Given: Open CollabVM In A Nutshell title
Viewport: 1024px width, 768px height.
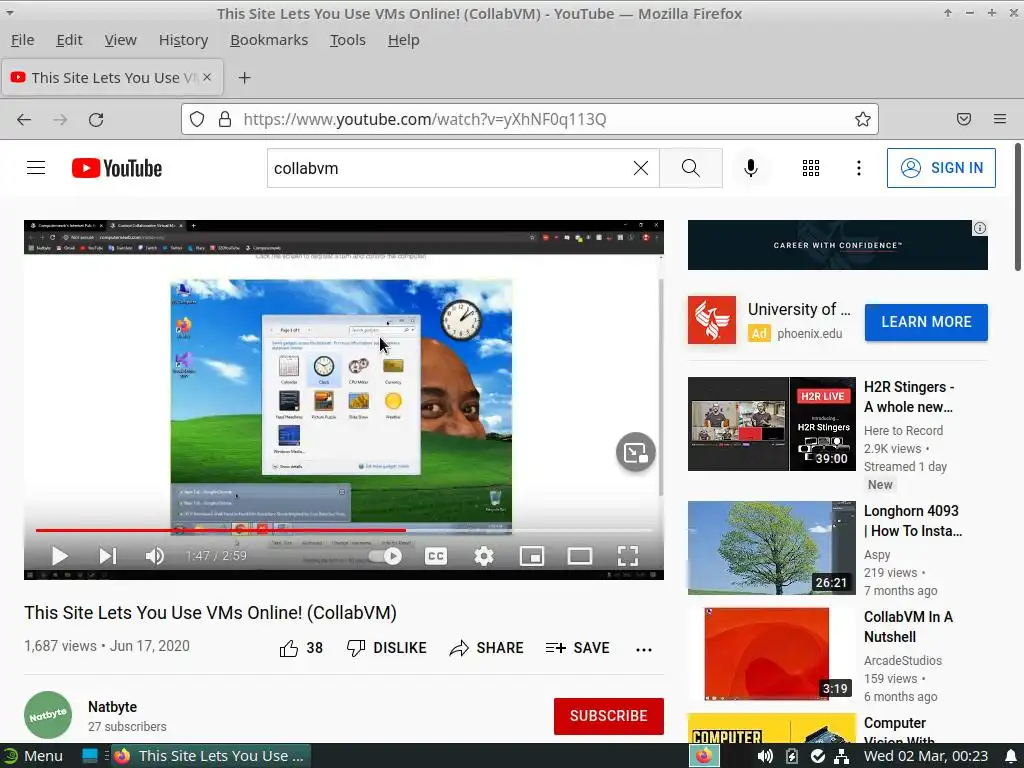Looking at the screenshot, I should [x=908, y=627].
